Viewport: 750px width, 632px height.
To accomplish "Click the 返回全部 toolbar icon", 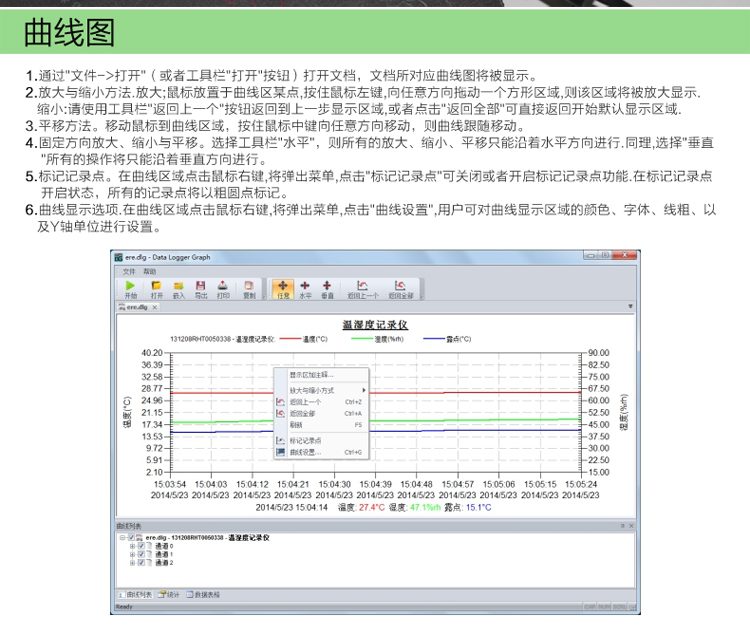I will [402, 286].
